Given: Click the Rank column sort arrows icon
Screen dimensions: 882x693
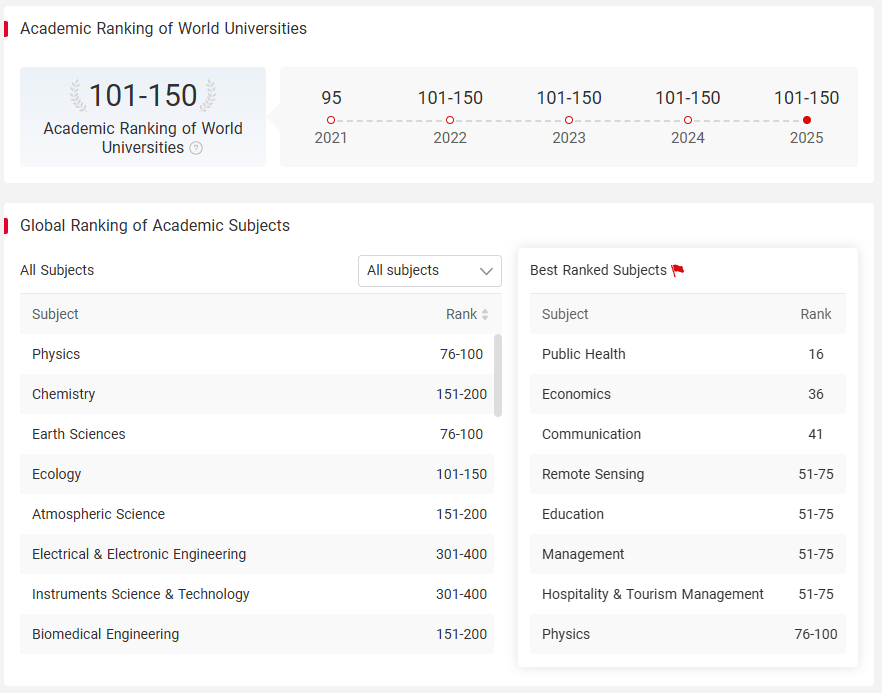Looking at the screenshot, I should pos(485,314).
